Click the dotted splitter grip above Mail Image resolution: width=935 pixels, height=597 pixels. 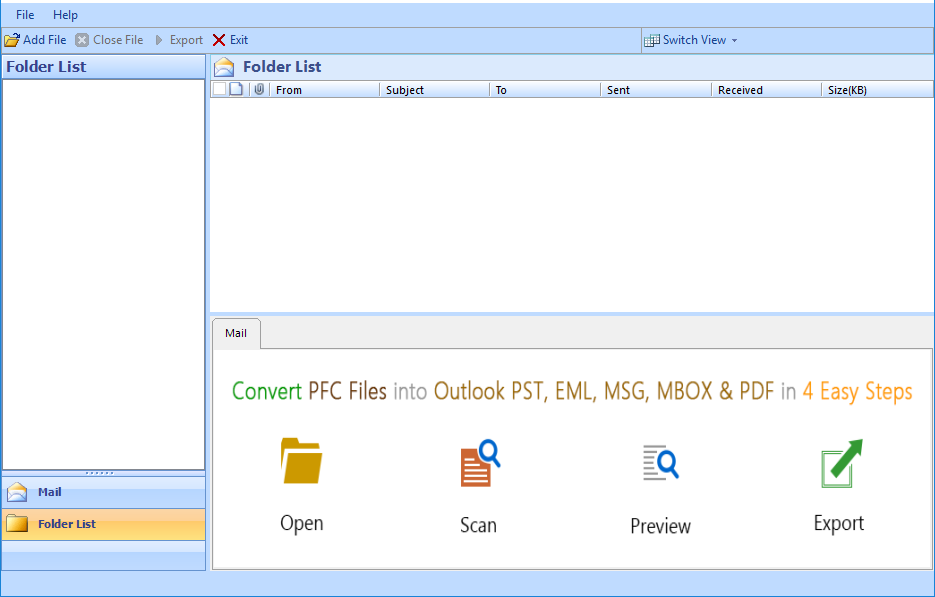(100, 473)
